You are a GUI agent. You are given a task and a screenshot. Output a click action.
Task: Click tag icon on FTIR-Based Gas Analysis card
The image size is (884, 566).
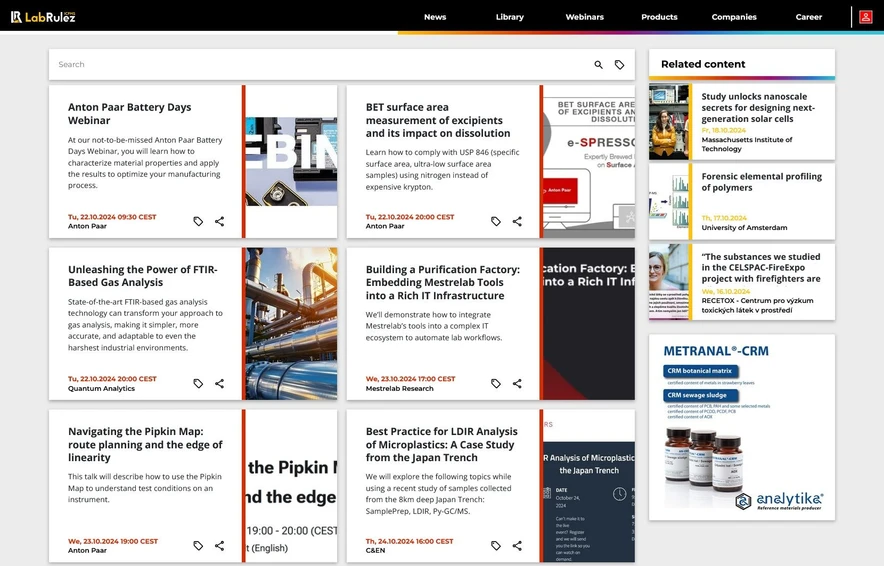click(198, 383)
